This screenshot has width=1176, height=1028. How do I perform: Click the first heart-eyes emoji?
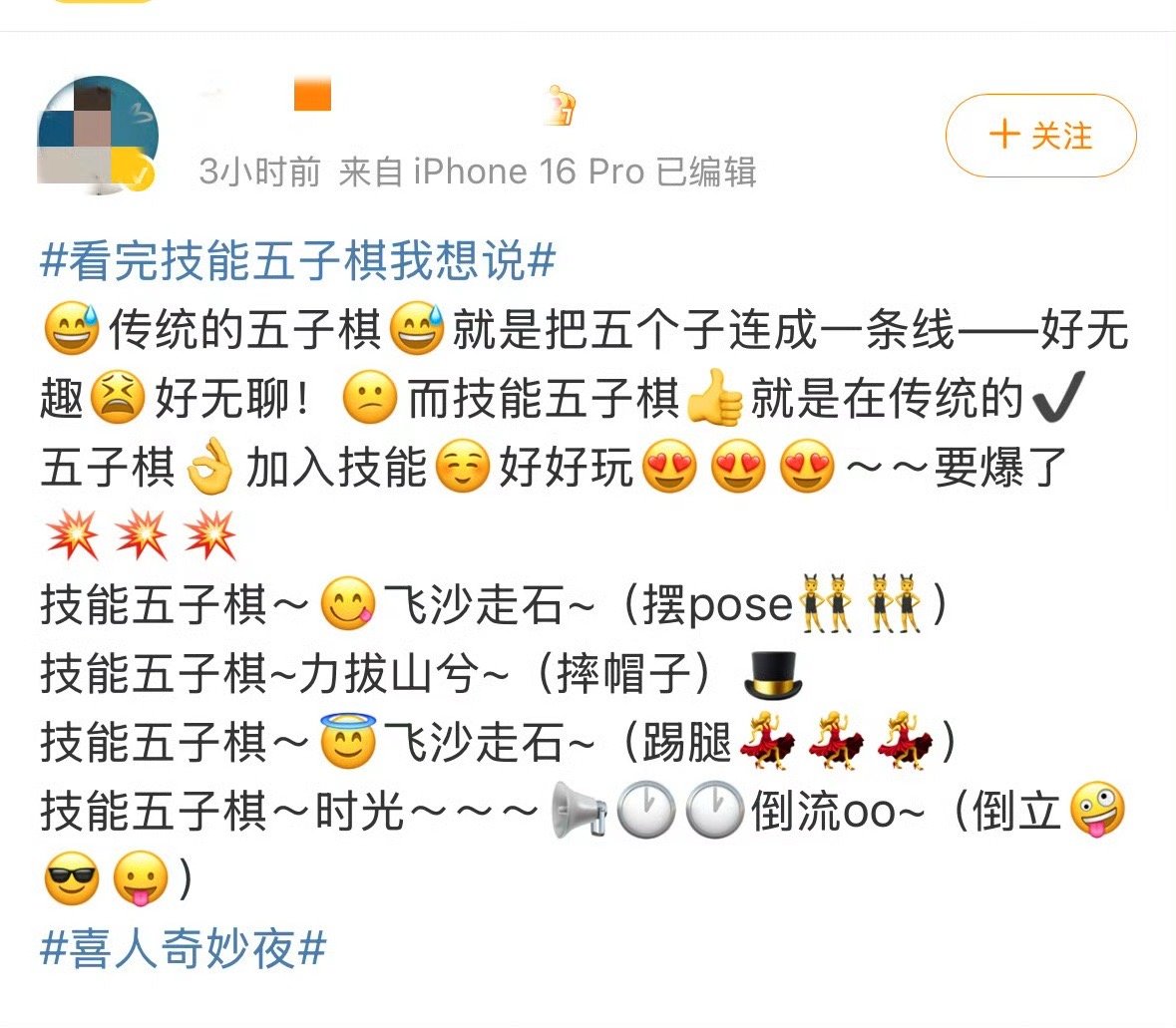click(x=669, y=467)
